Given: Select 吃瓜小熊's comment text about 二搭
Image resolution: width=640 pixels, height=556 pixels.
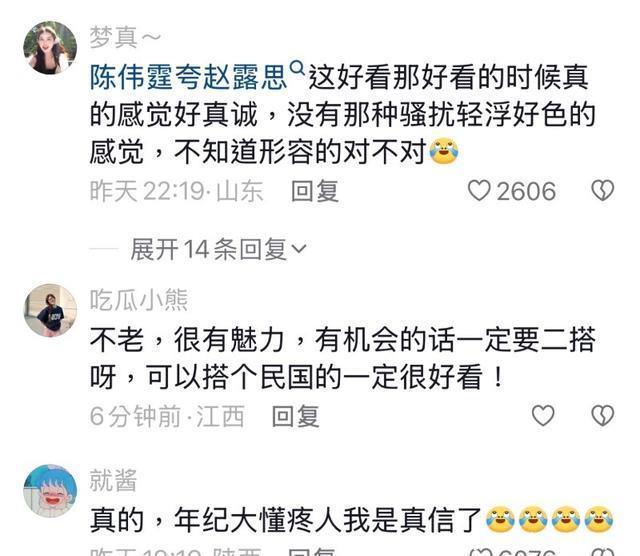Looking at the screenshot, I should (x=343, y=358).
